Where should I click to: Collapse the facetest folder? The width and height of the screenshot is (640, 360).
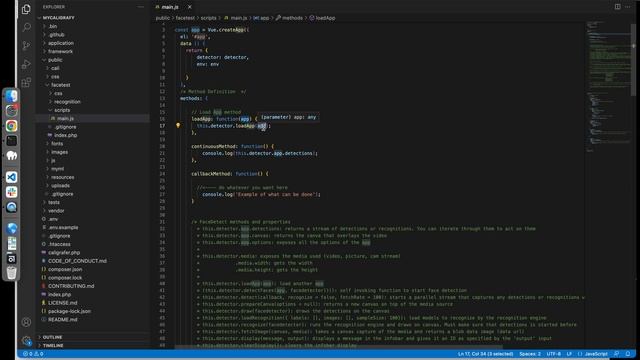(x=61, y=85)
